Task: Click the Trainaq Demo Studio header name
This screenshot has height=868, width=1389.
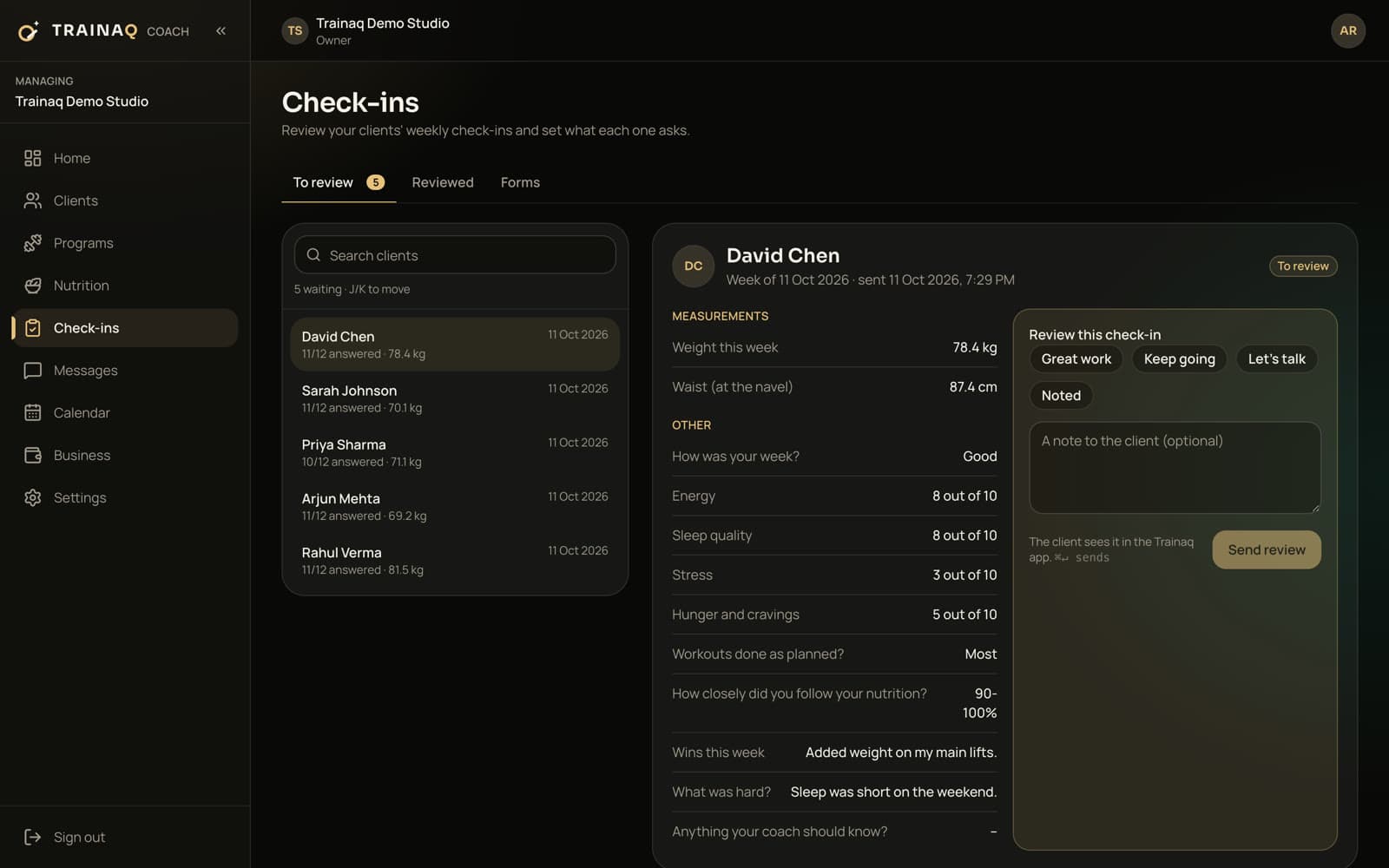Action: [383, 23]
